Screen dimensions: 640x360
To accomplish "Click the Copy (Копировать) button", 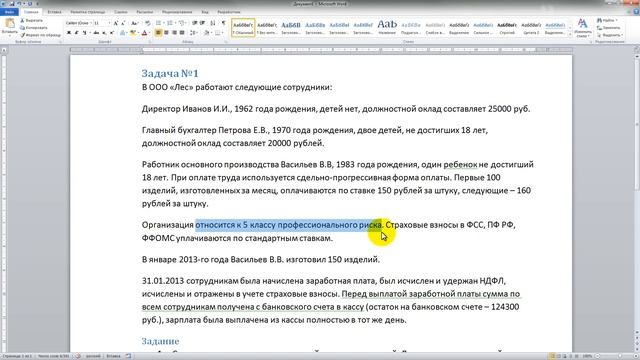I will [x=33, y=28].
